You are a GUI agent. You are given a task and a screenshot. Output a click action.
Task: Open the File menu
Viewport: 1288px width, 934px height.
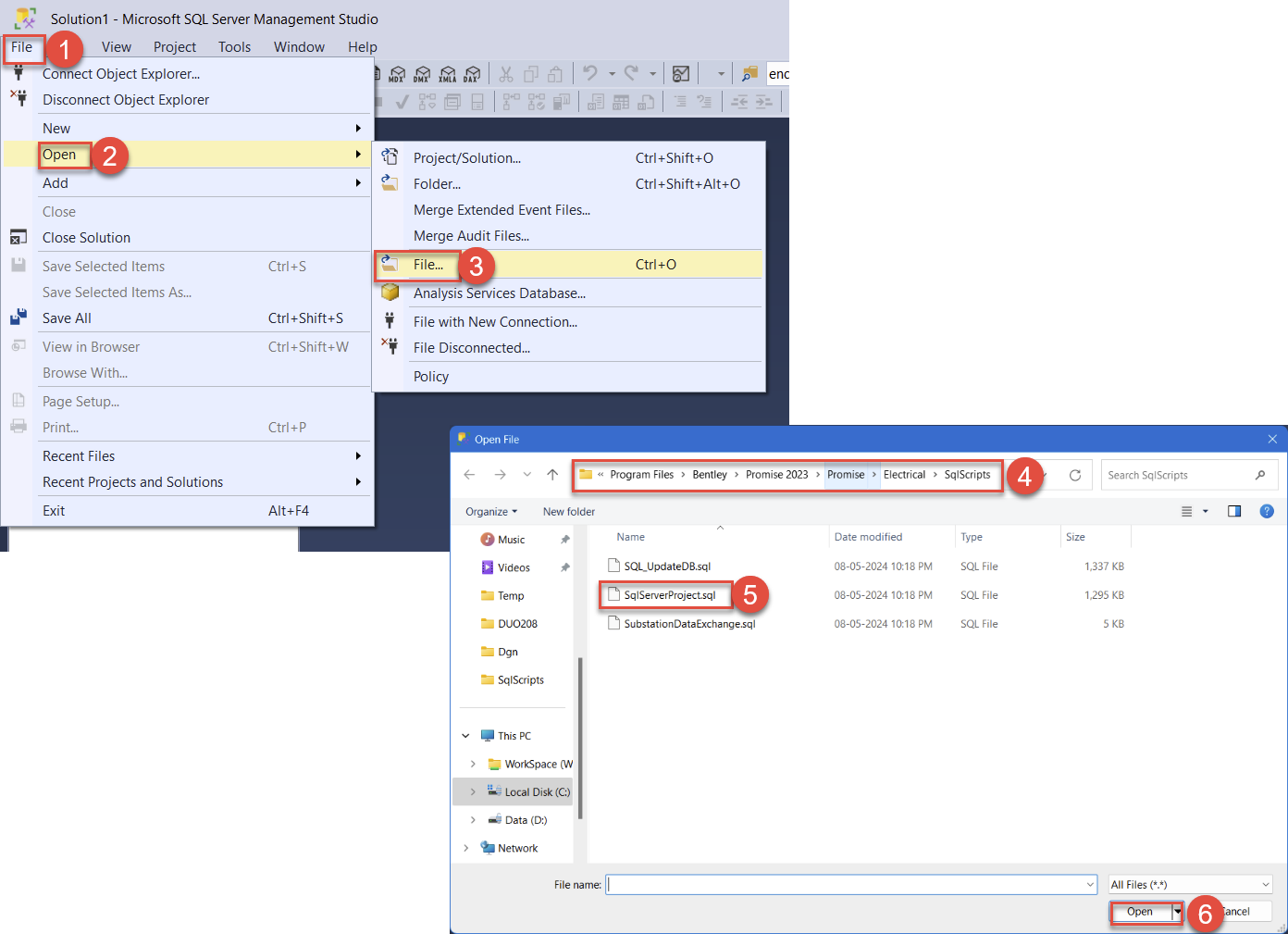coord(22,47)
